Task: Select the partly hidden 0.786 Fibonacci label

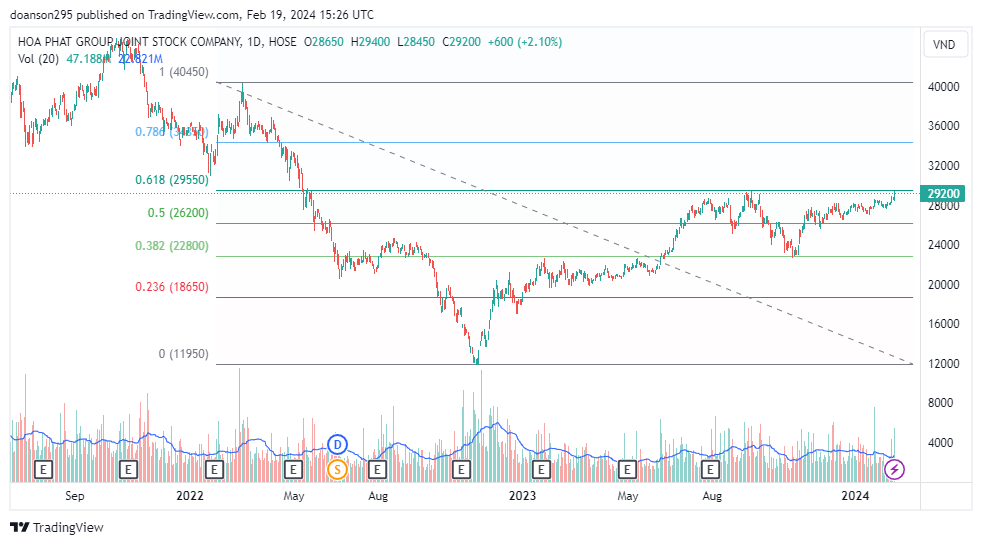Action: pyautogui.click(x=172, y=132)
